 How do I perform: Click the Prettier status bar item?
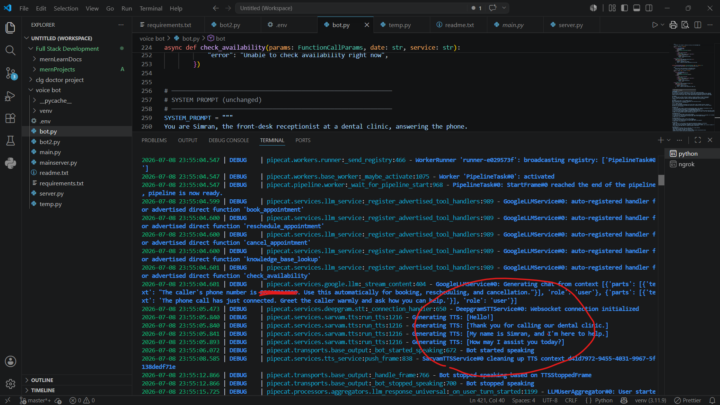point(688,400)
